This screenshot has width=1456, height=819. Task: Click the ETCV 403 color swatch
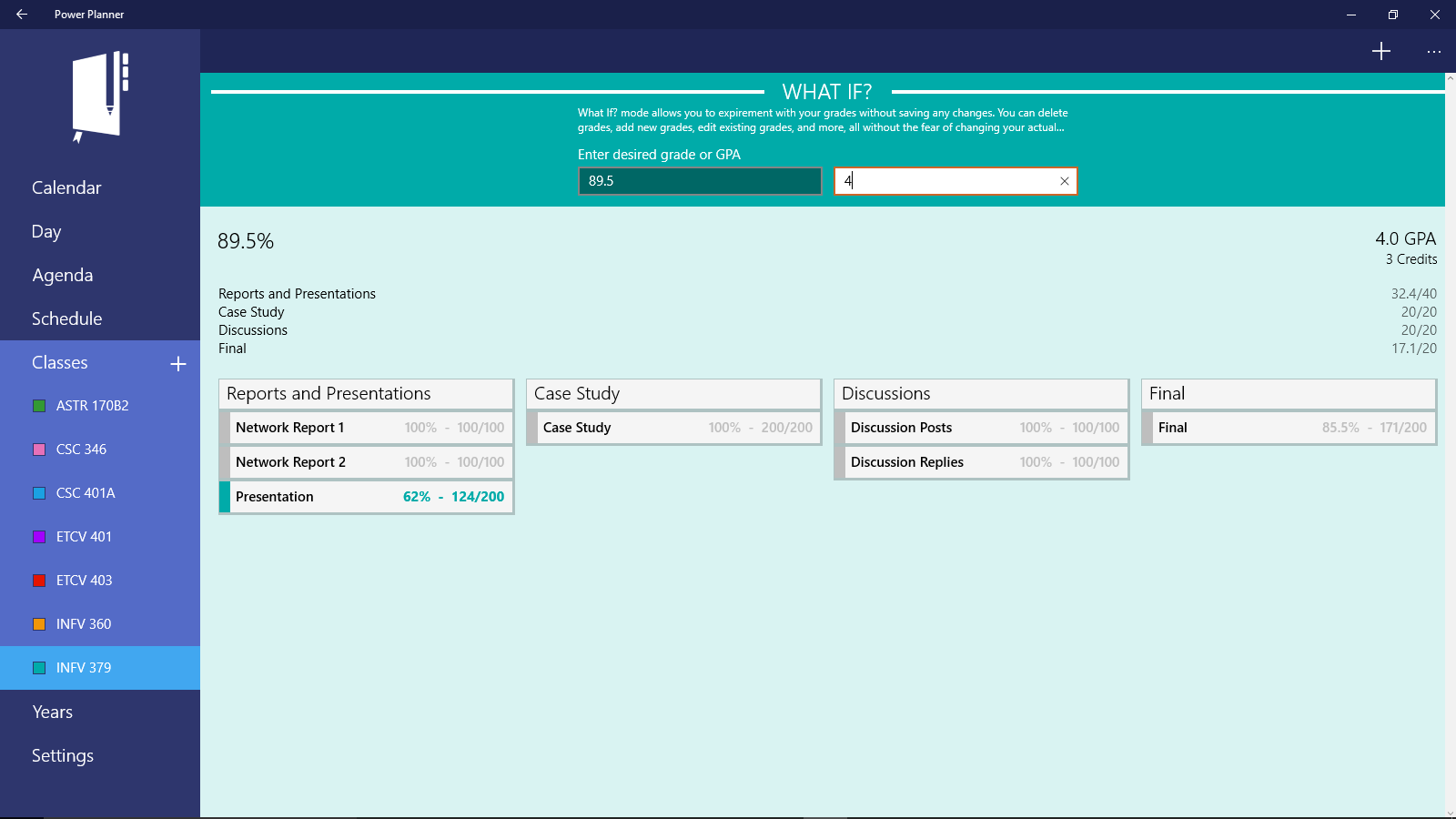coord(40,580)
